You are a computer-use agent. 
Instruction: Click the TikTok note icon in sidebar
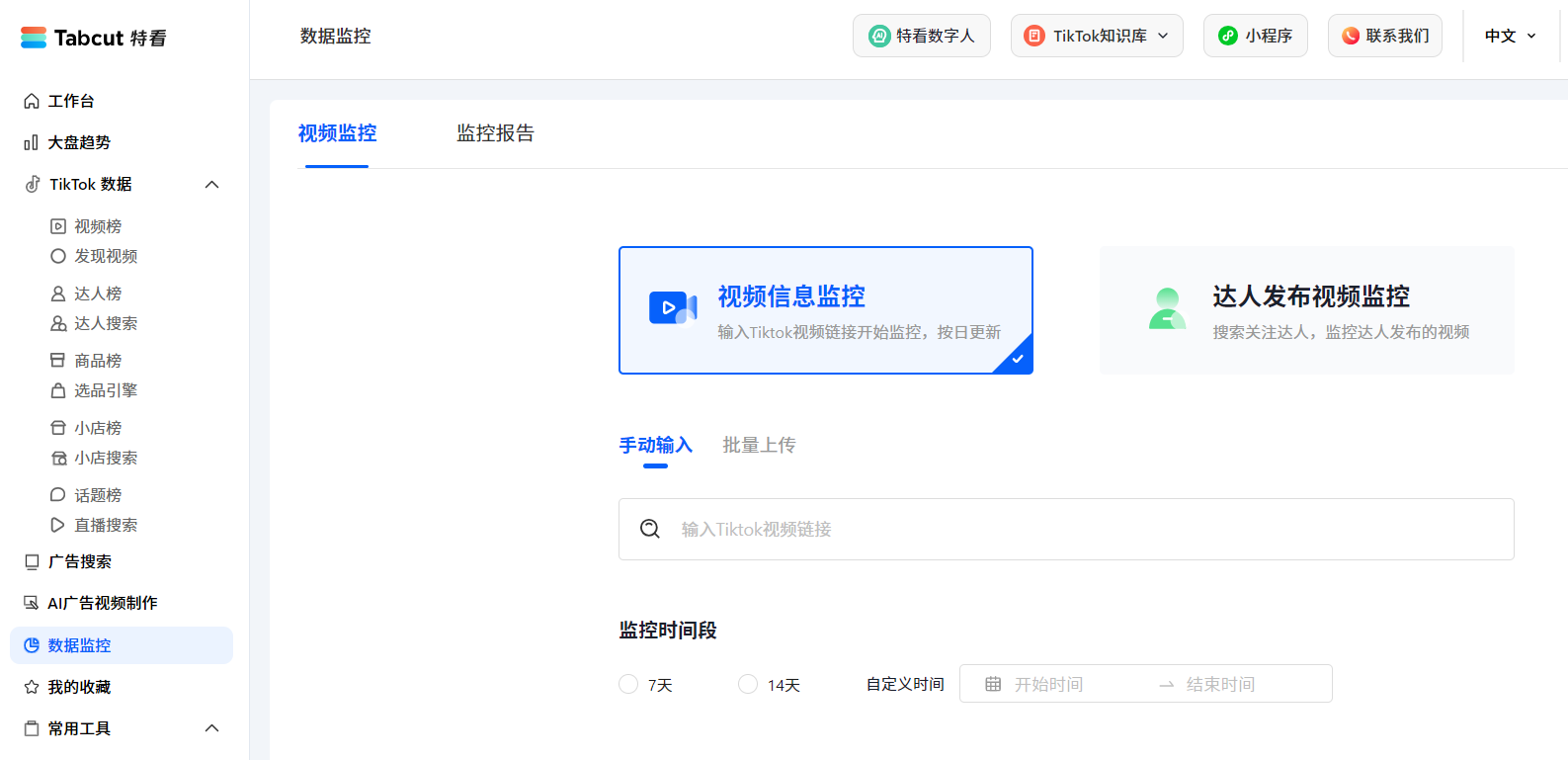coord(33,185)
